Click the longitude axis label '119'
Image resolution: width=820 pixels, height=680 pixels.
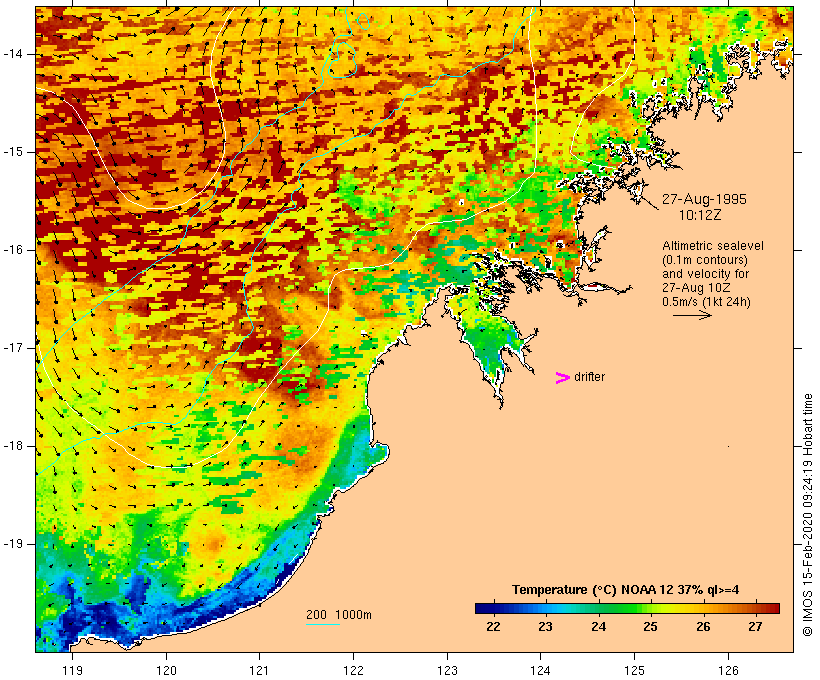tap(72, 670)
